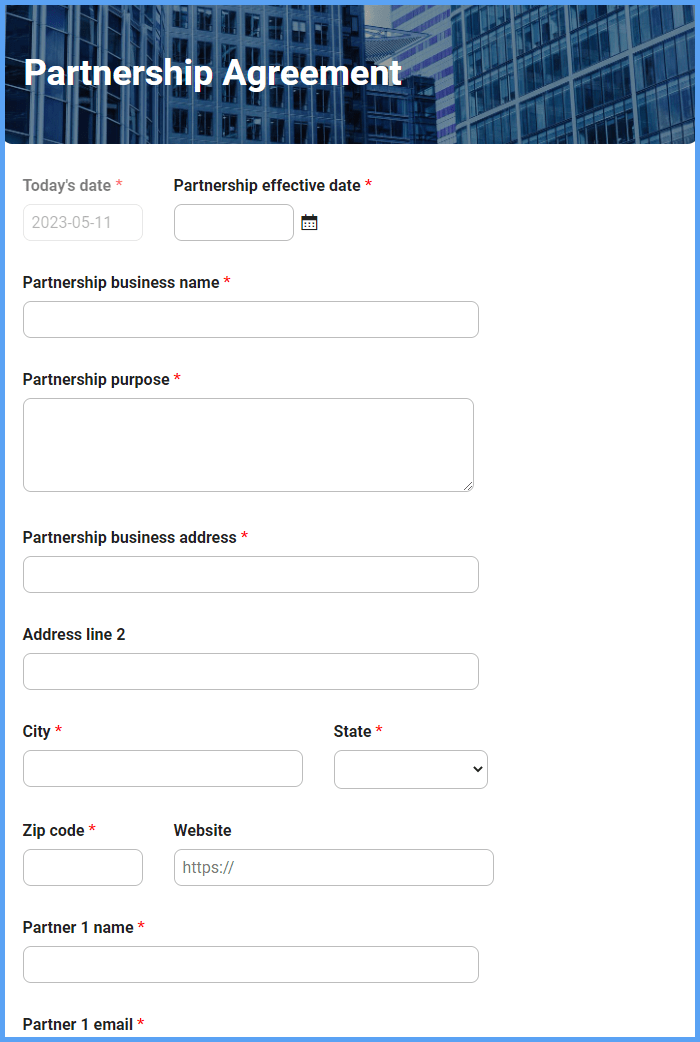
Task: Open the State dropdown menu
Action: point(410,769)
